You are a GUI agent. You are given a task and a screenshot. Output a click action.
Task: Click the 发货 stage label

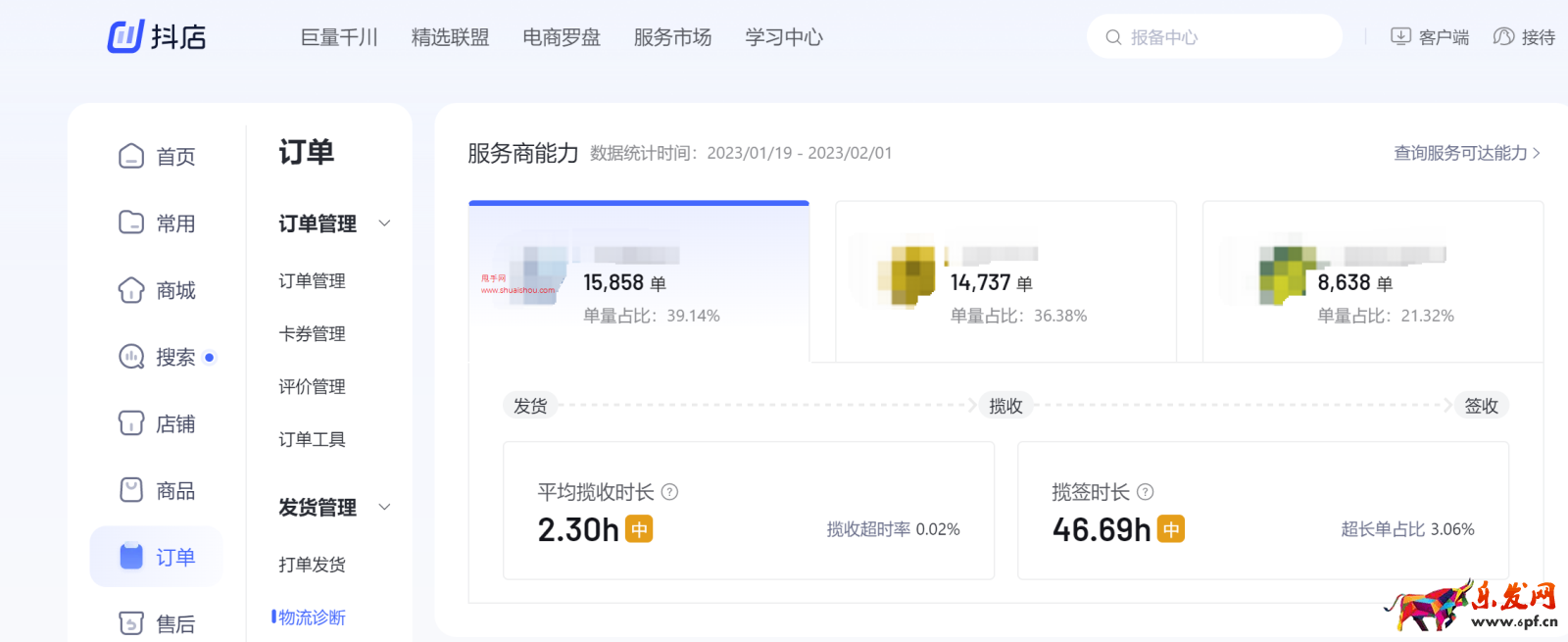point(530,406)
